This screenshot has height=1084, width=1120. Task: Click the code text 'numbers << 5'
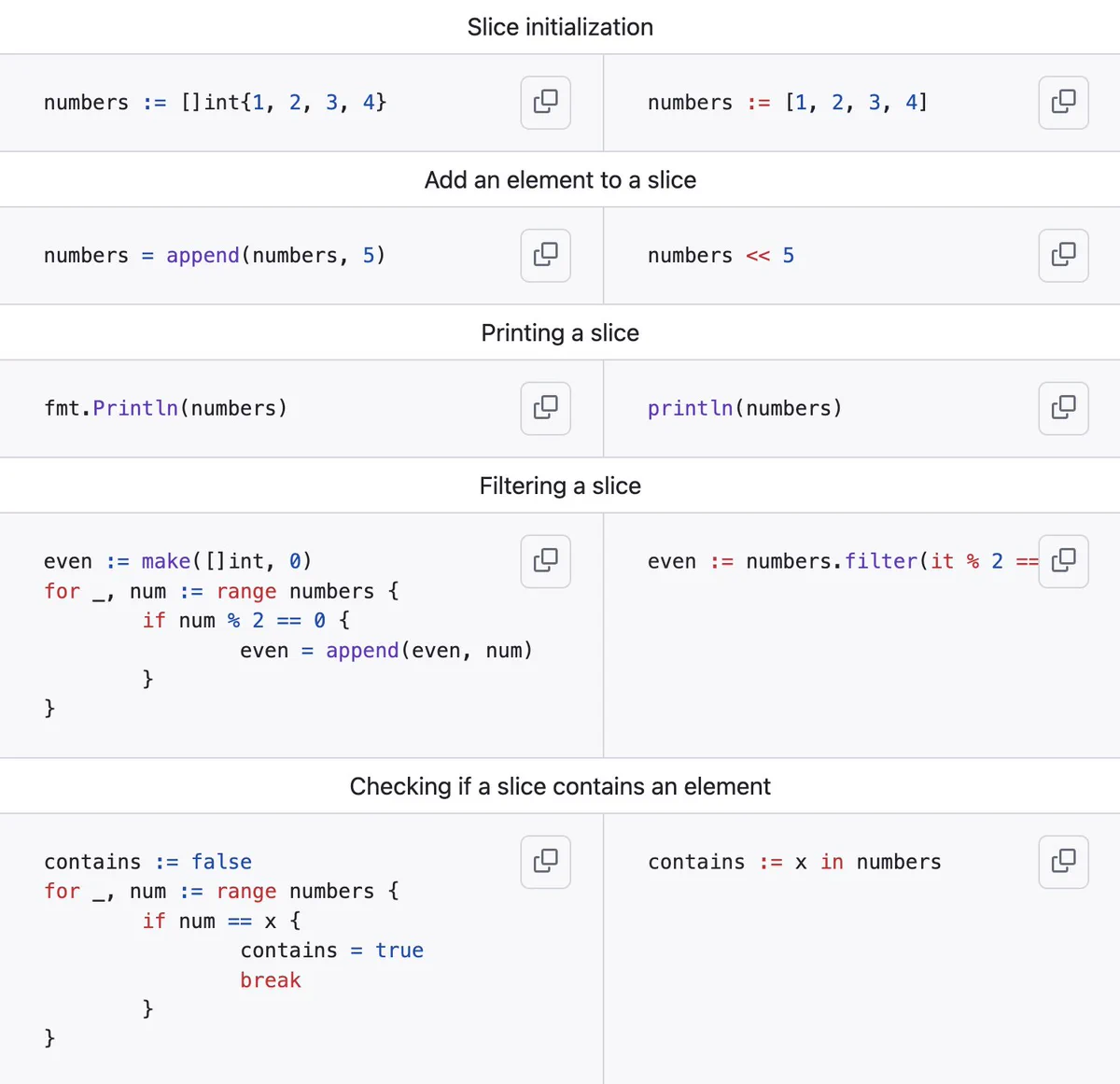(721, 256)
